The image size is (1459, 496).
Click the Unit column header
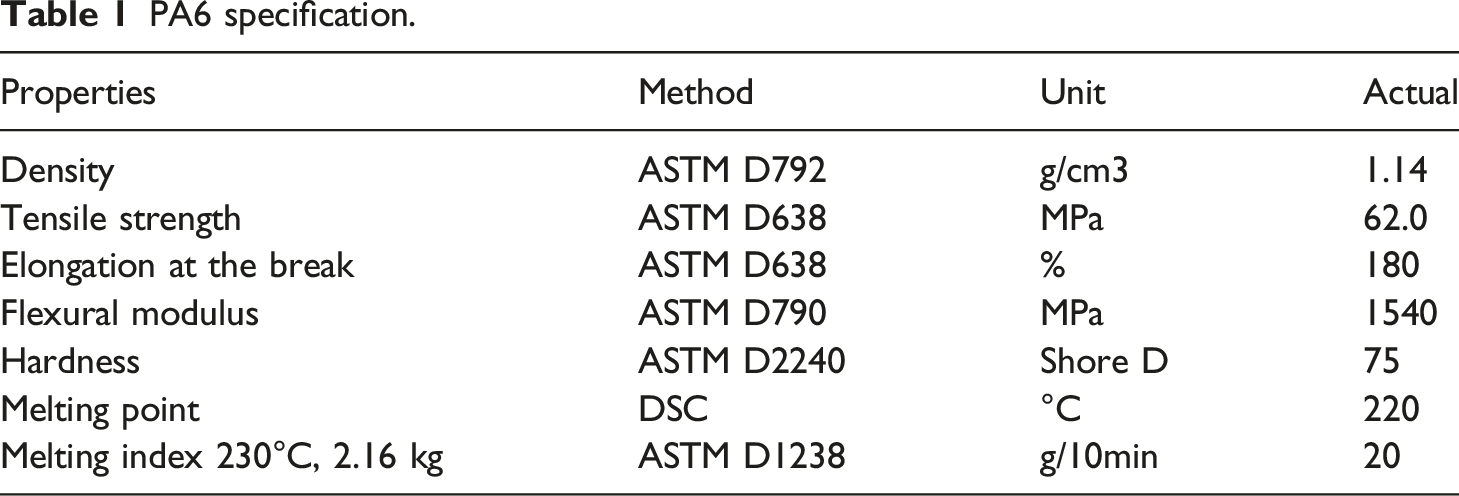pos(1073,93)
